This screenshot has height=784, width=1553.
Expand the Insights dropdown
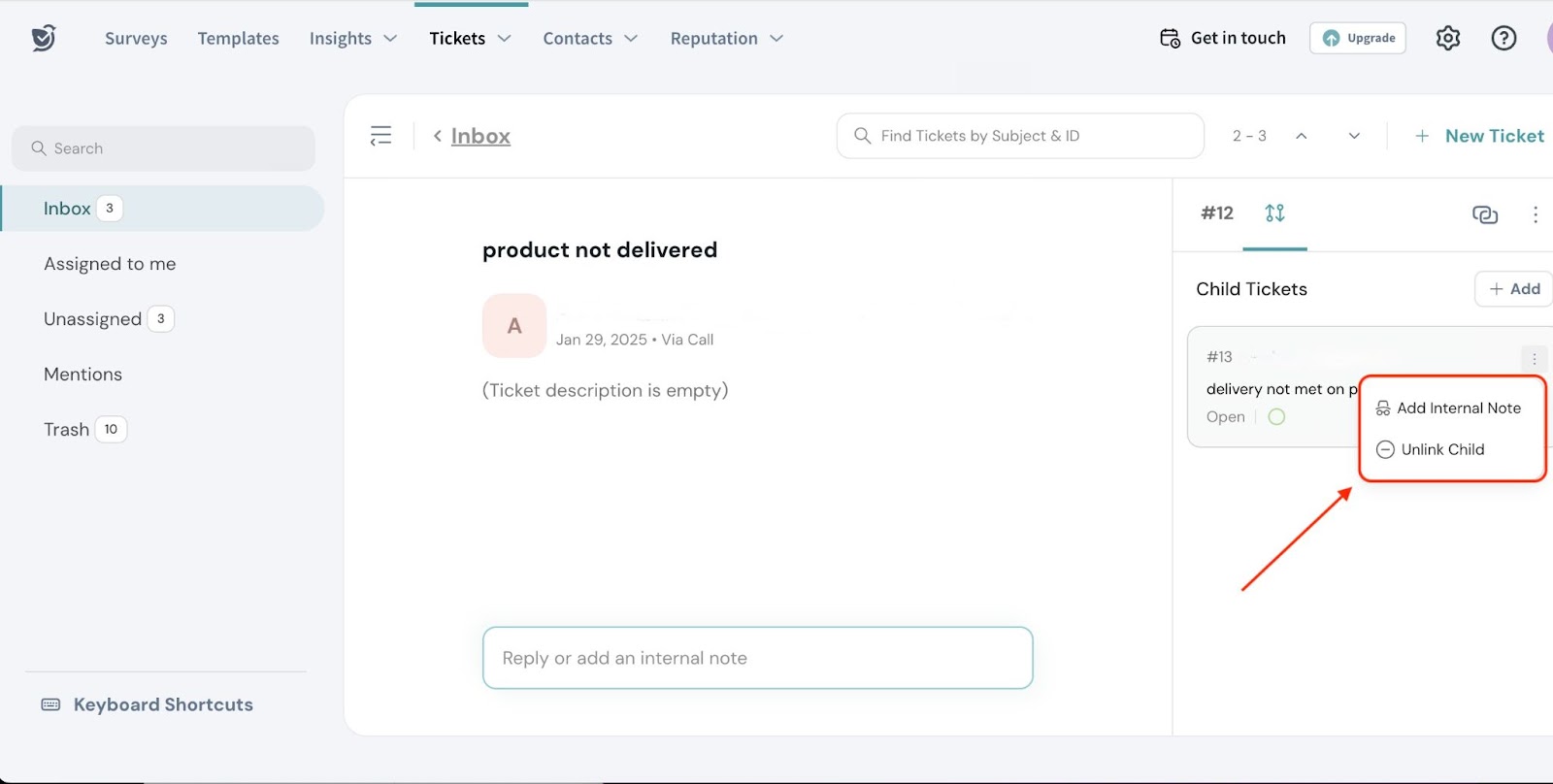tap(353, 39)
